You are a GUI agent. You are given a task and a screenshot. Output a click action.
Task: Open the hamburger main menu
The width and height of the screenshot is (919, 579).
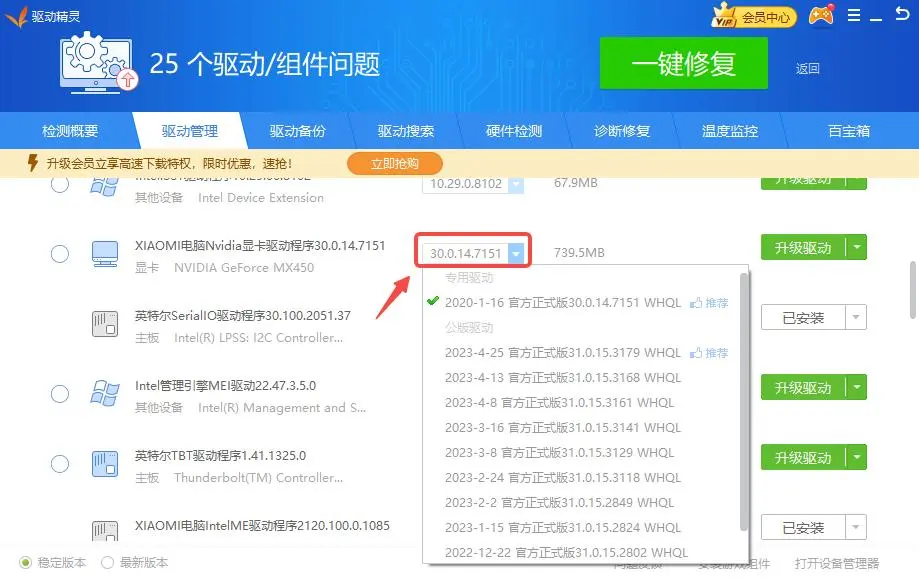click(853, 16)
